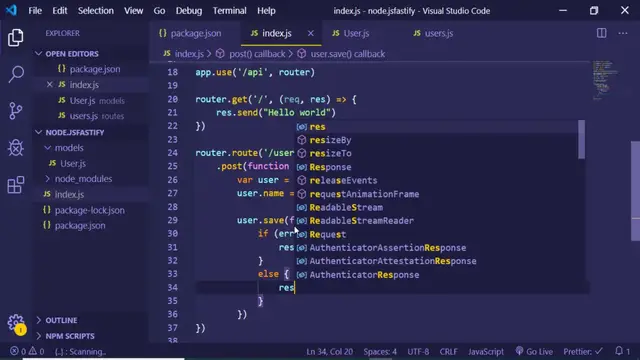The width and height of the screenshot is (640, 360).
Task: Click the user.save() callback breadcrumb
Action: point(347,54)
